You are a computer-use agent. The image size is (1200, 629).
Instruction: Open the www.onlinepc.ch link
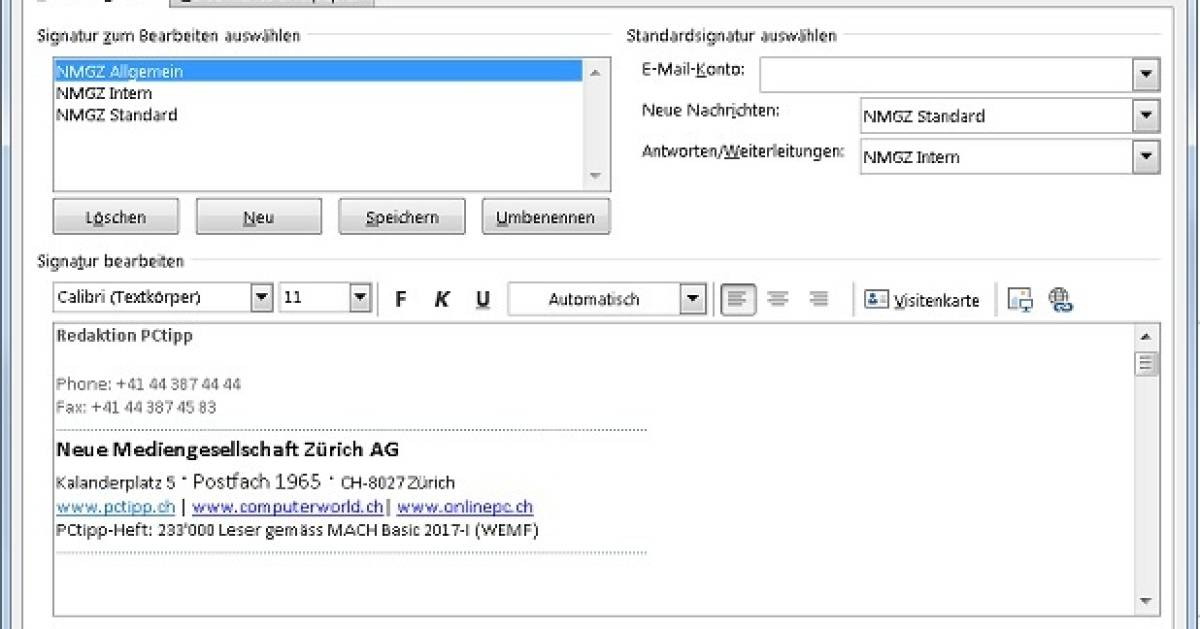465,506
